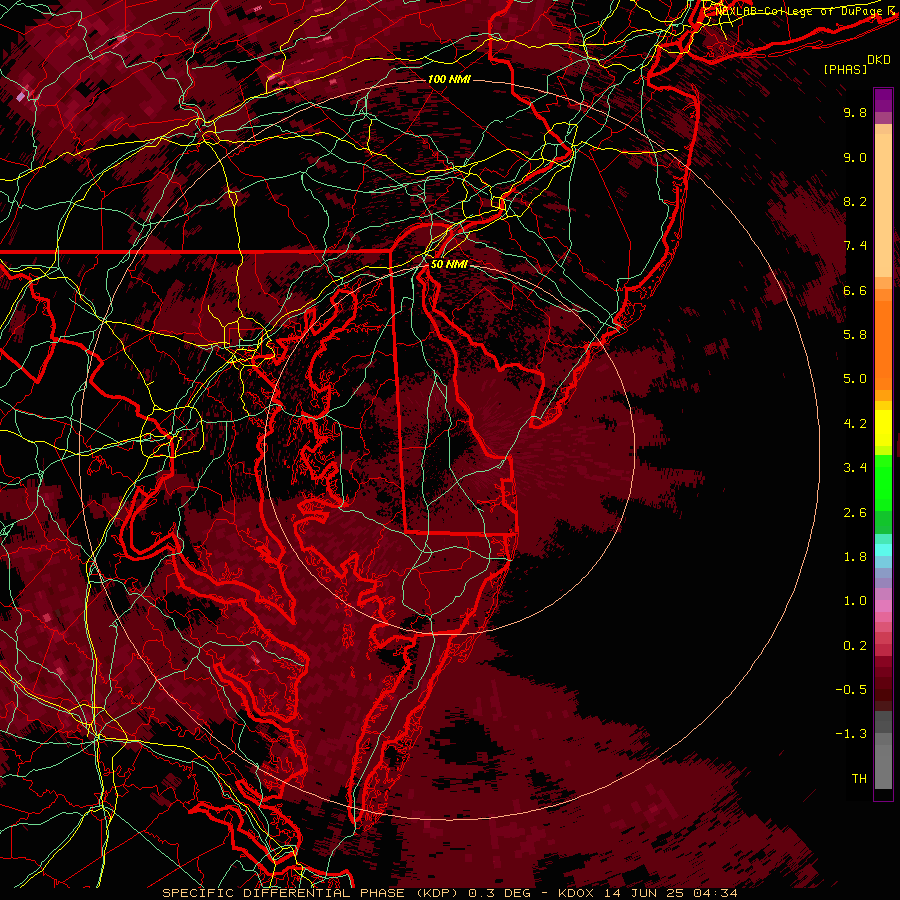
Task: Click the 5.0 scale value
Action: pos(855,379)
